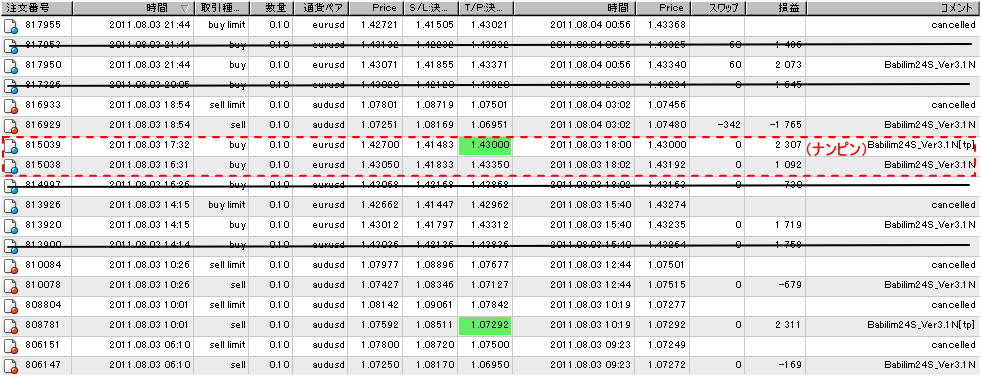Select the close price 1.07272
981x376 pixels.
668,365
